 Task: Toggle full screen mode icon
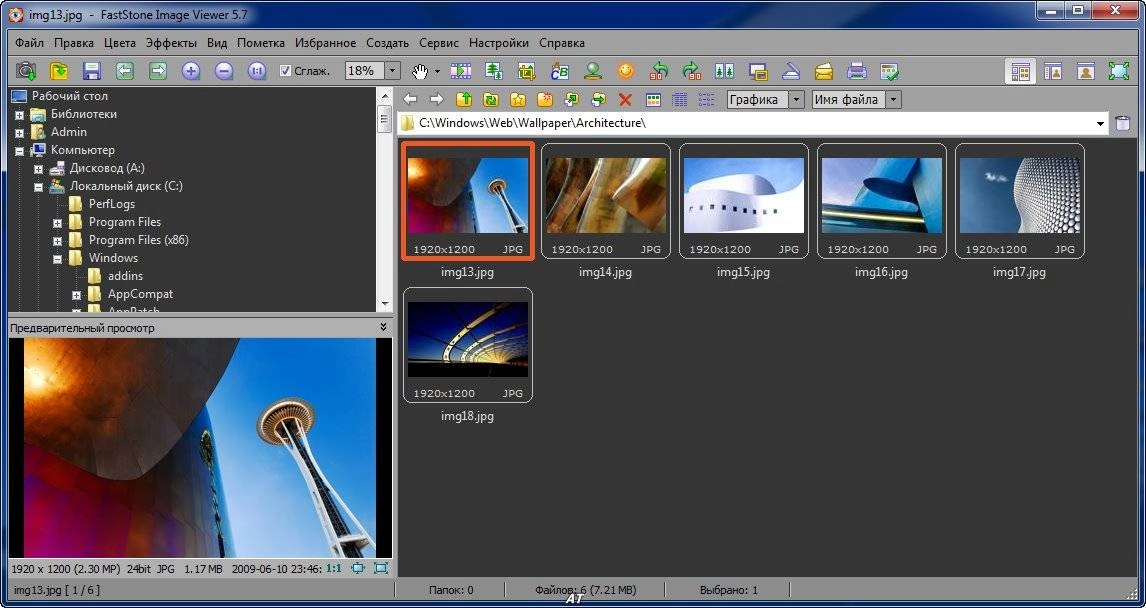pos(1119,71)
